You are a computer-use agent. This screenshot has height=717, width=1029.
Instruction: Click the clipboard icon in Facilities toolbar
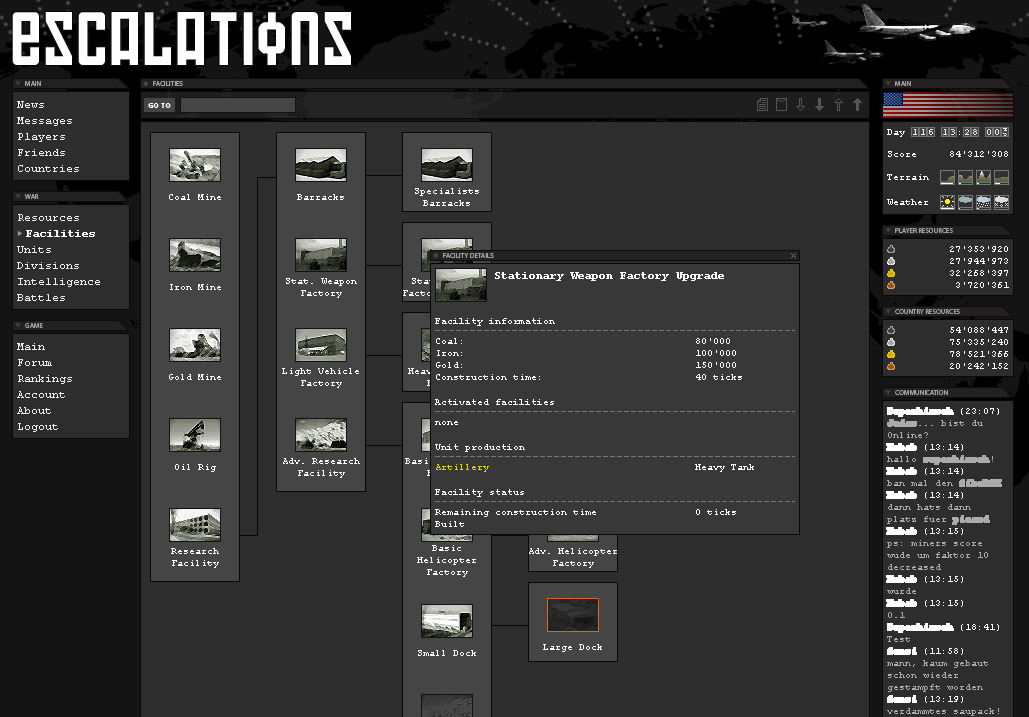782,105
